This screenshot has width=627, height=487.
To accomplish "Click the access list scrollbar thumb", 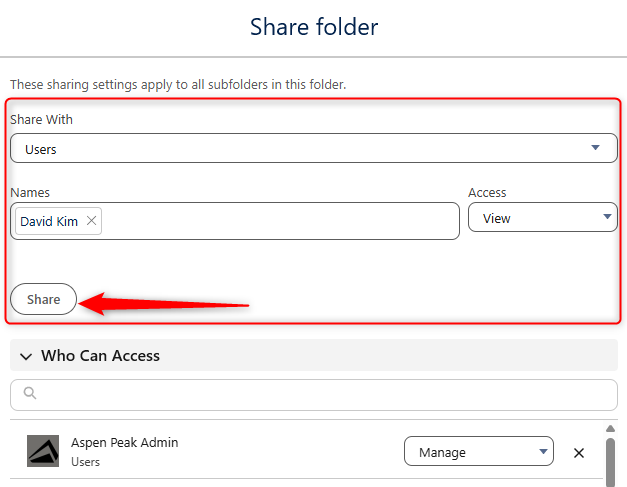I will click(610, 463).
